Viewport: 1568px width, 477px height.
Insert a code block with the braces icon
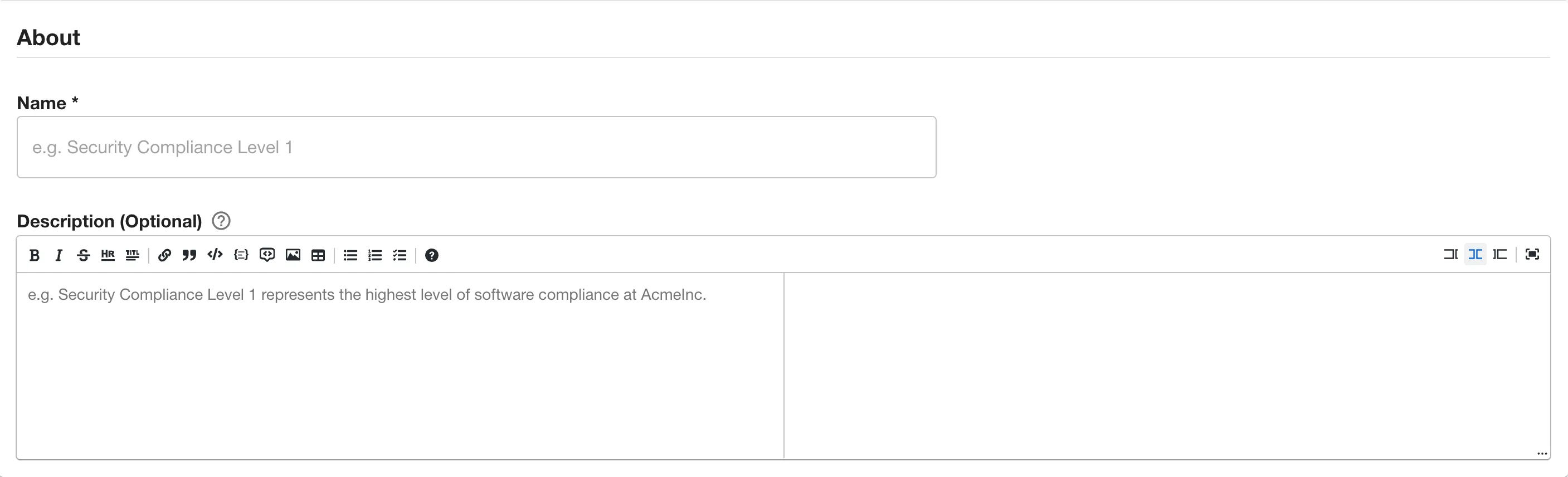241,255
